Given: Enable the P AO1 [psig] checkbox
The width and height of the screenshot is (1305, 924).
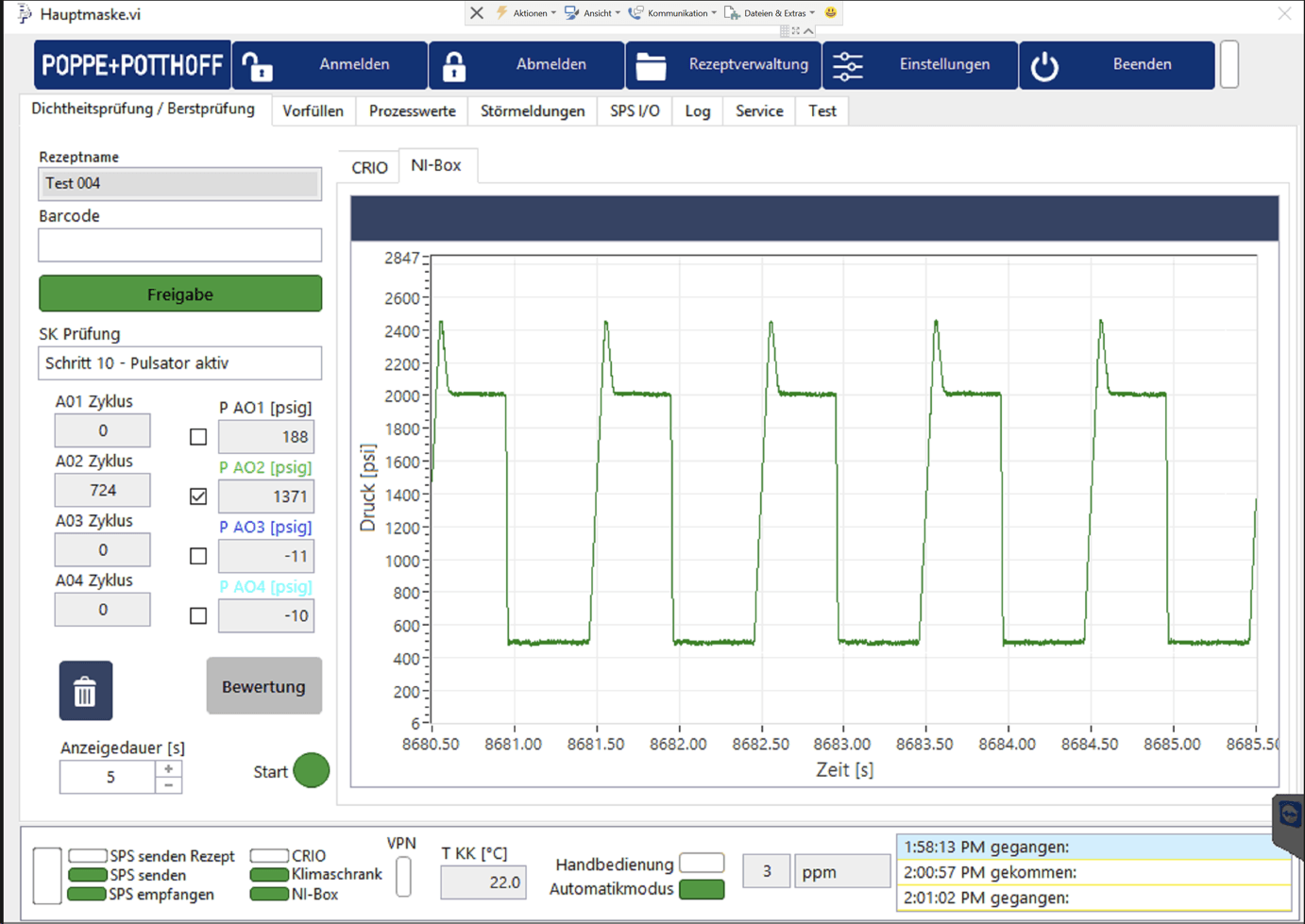Looking at the screenshot, I should click(197, 436).
